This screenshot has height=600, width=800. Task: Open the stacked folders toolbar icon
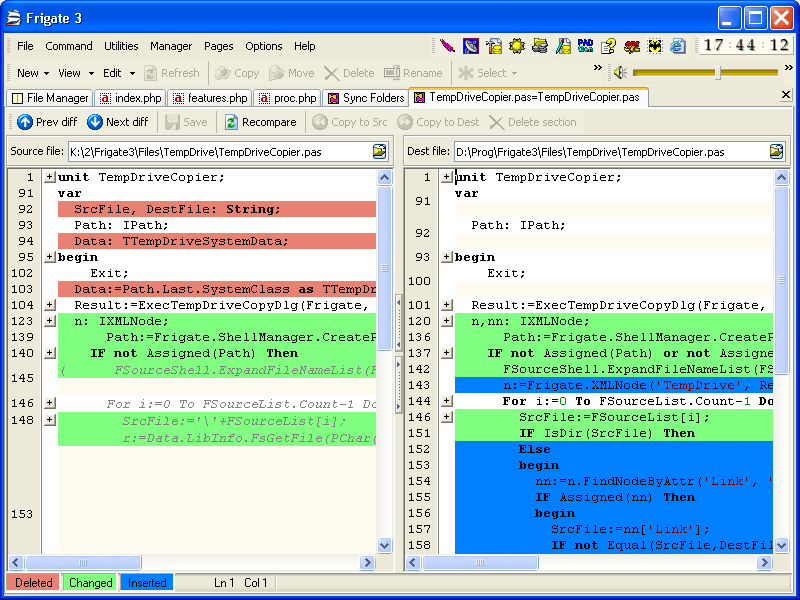[x=539, y=46]
